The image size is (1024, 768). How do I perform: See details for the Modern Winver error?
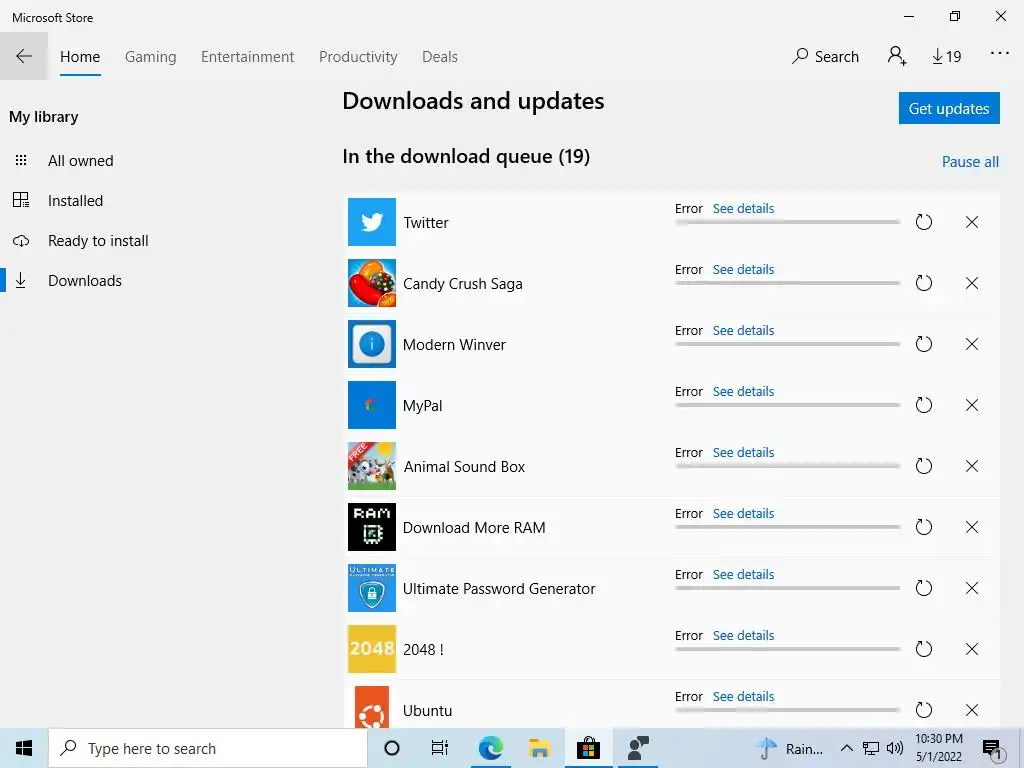coord(743,330)
